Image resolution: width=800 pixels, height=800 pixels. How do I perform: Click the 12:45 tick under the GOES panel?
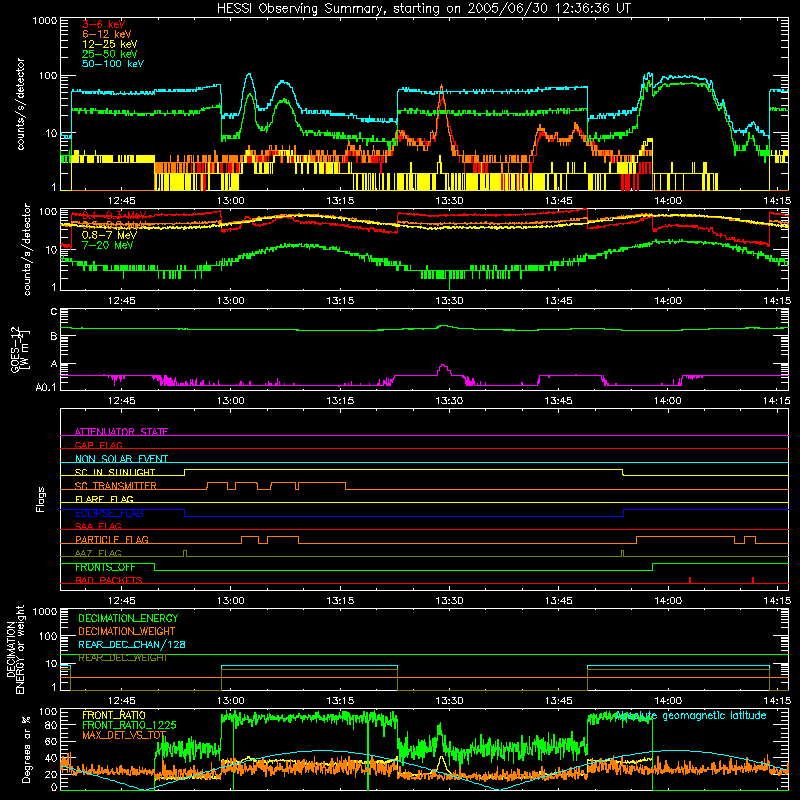[121, 401]
